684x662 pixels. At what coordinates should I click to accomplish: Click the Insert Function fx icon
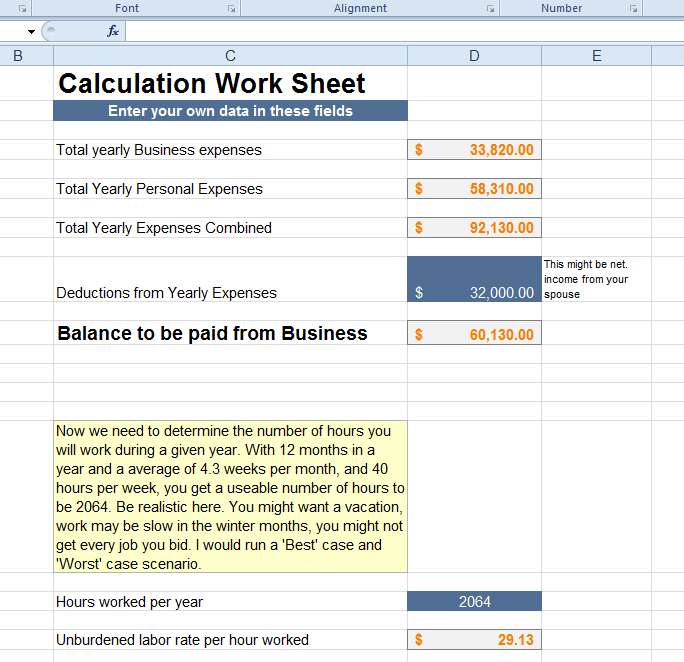(x=113, y=31)
